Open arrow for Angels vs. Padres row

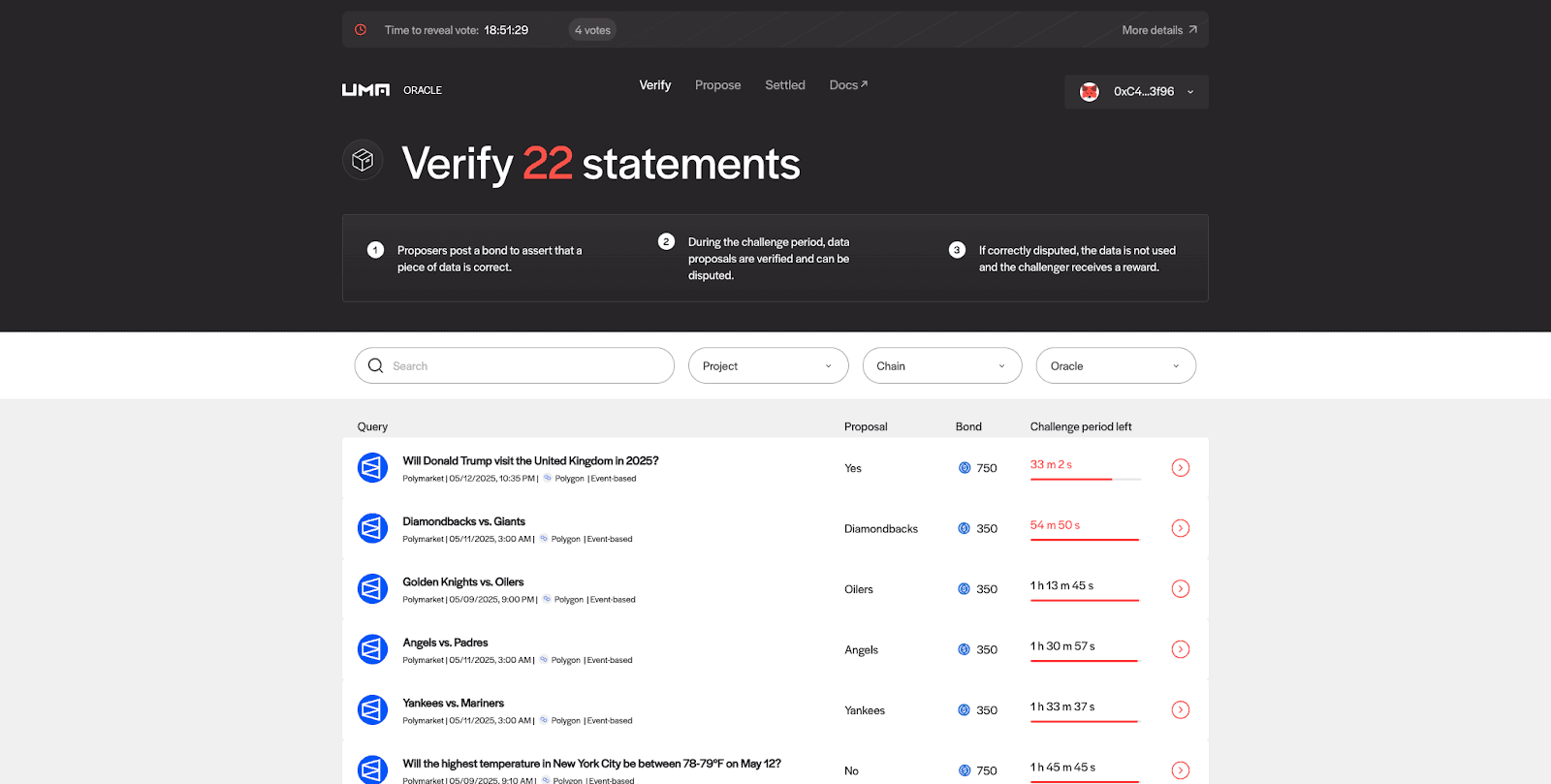1180,649
